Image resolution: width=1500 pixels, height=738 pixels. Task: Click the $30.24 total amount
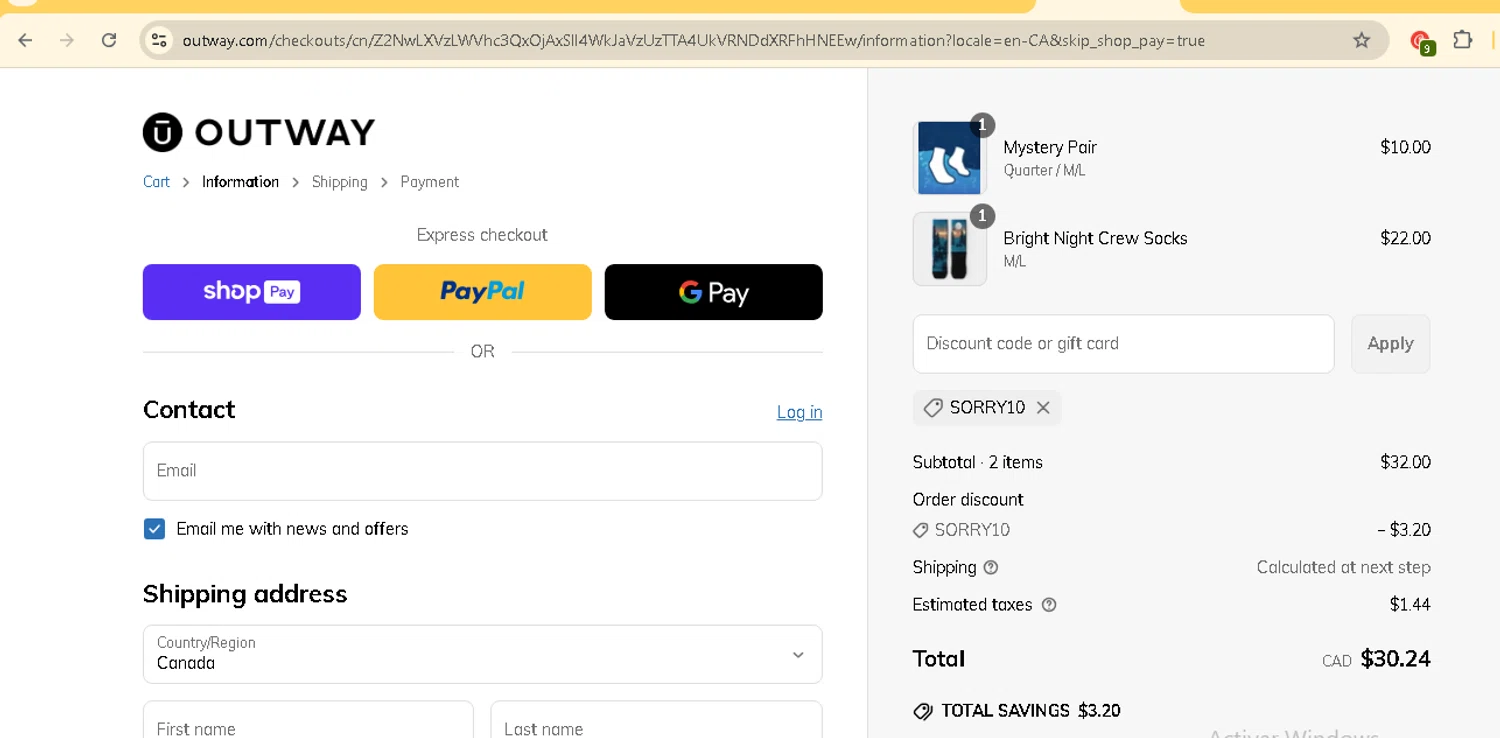click(1395, 659)
